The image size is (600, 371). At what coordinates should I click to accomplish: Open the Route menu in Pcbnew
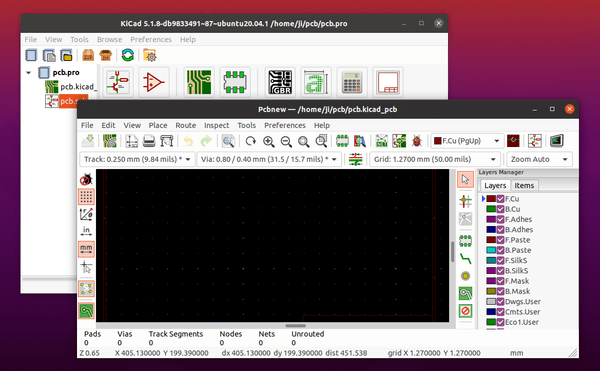tap(186, 125)
